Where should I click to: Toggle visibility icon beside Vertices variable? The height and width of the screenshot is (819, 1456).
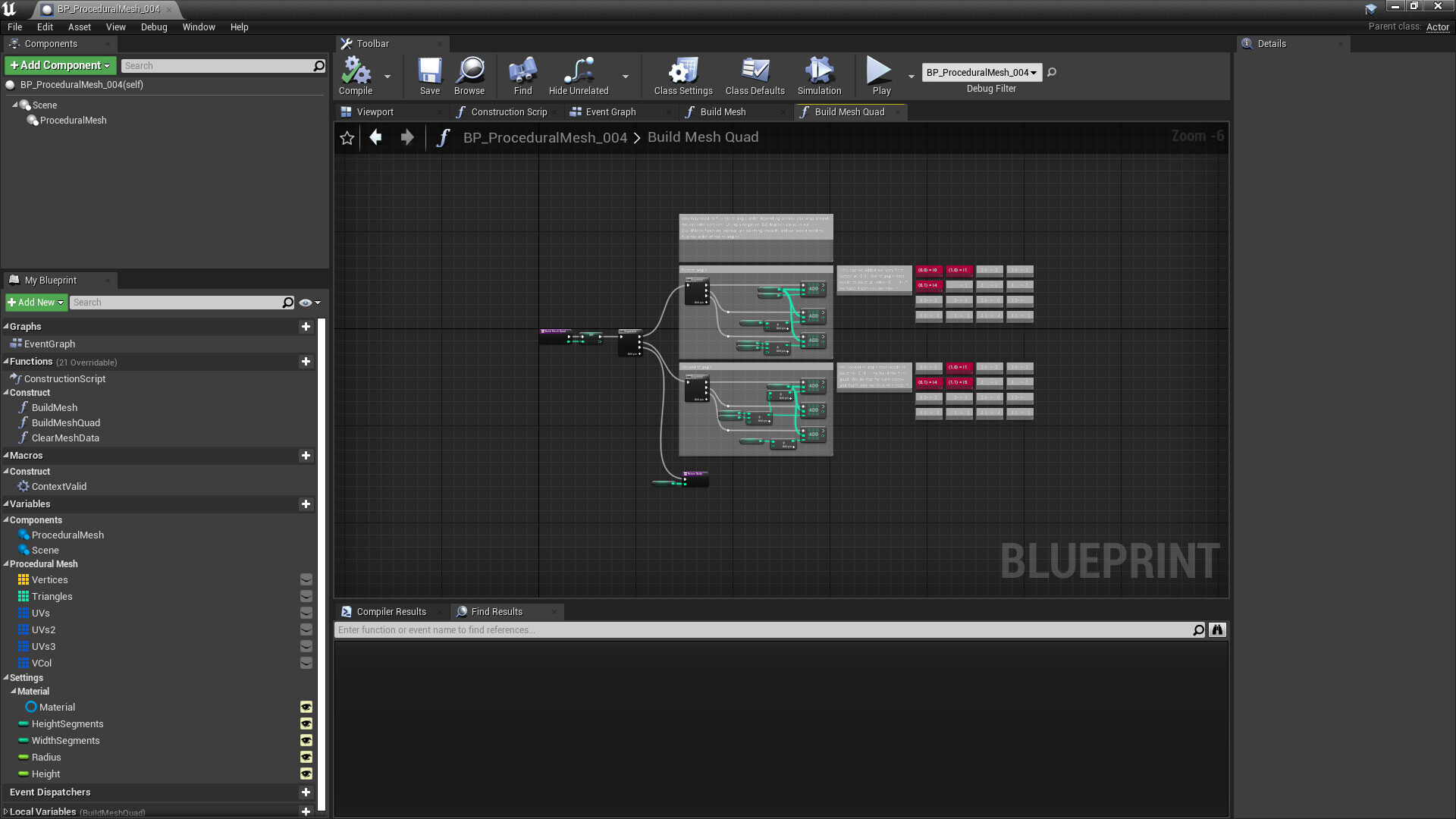(306, 579)
